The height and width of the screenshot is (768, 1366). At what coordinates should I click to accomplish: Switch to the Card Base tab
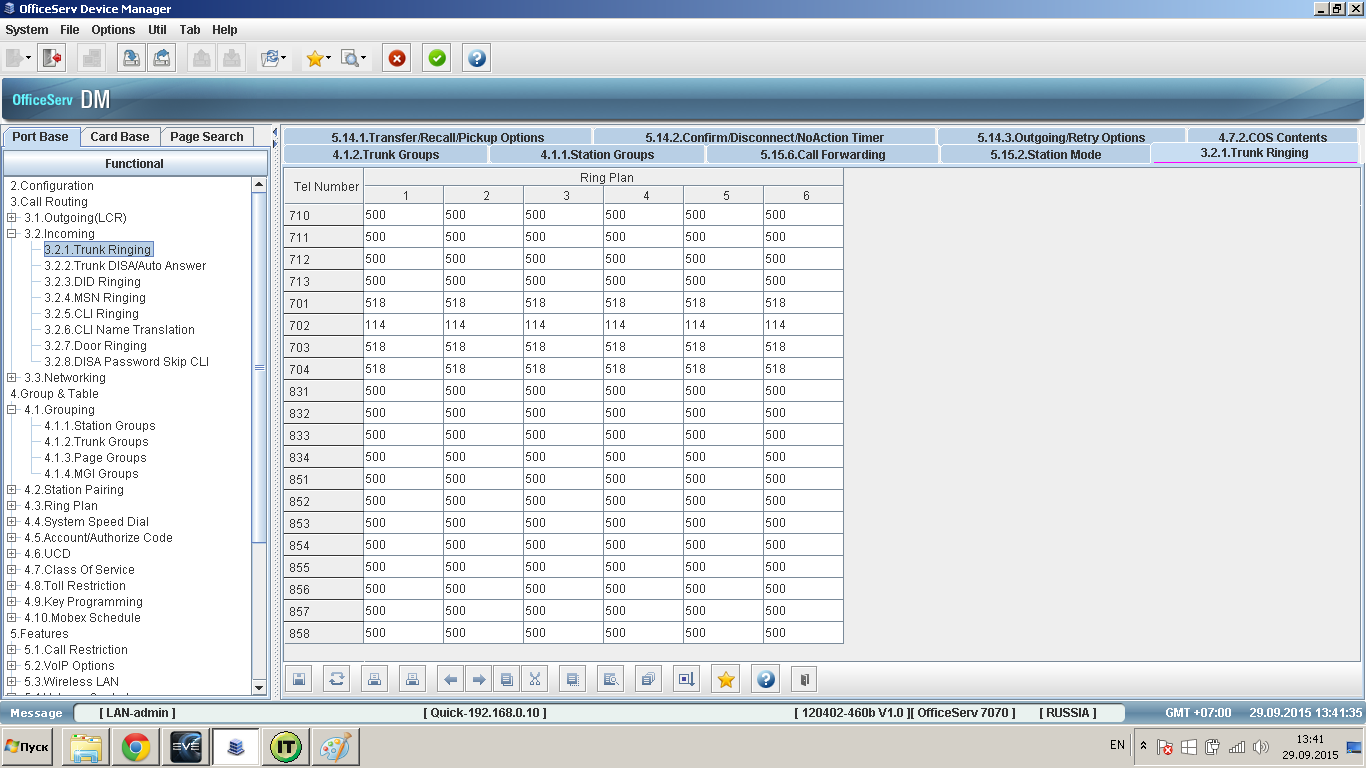[120, 137]
